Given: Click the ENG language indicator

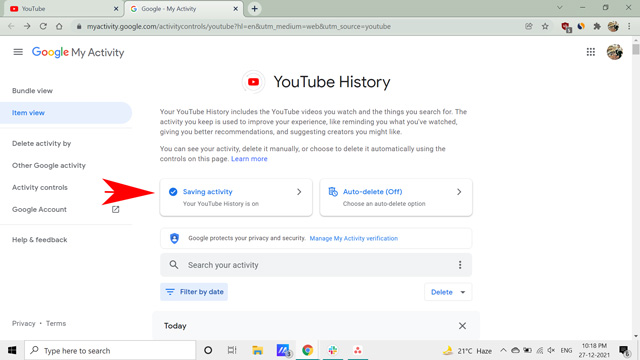Looking at the screenshot, I should [x=566, y=350].
